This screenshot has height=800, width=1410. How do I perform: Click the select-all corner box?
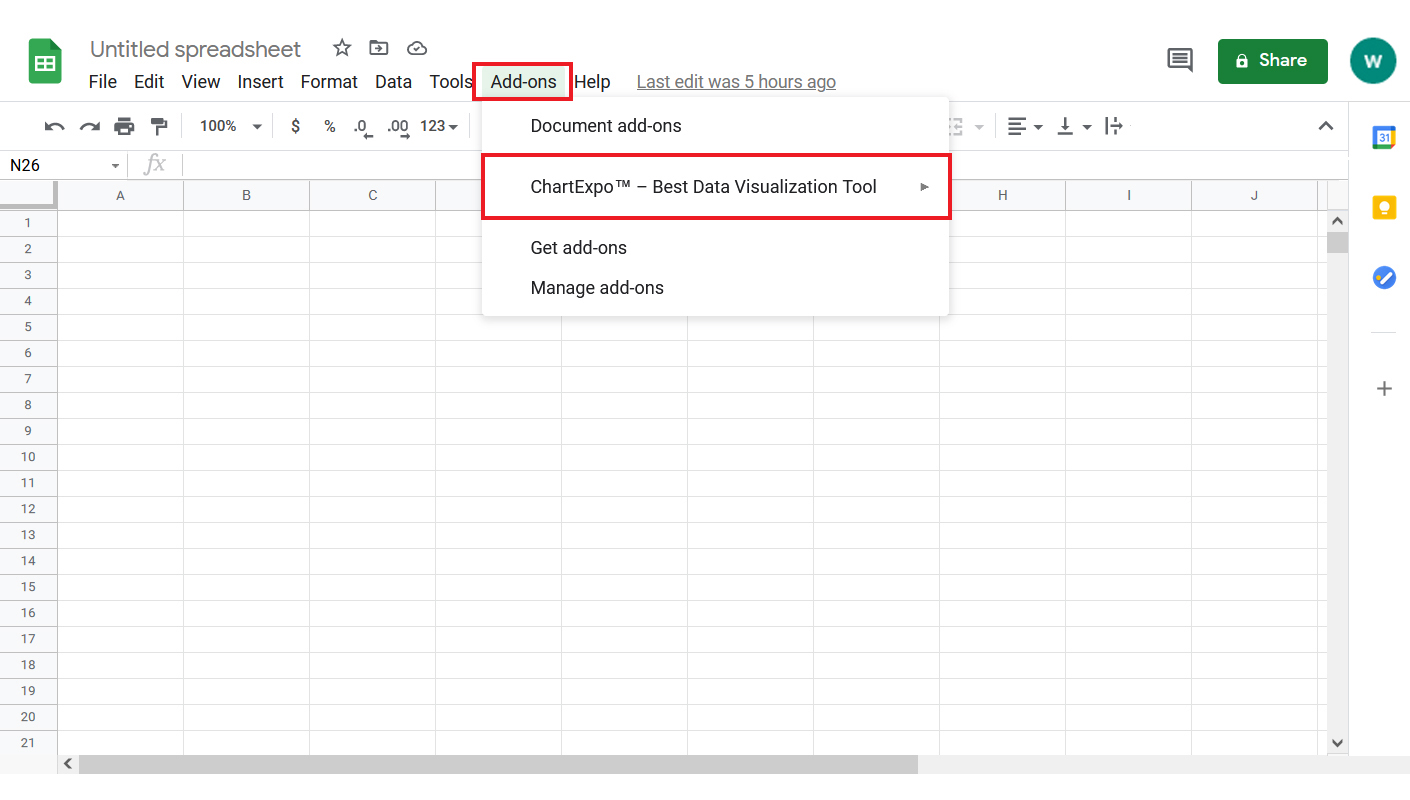point(28,195)
